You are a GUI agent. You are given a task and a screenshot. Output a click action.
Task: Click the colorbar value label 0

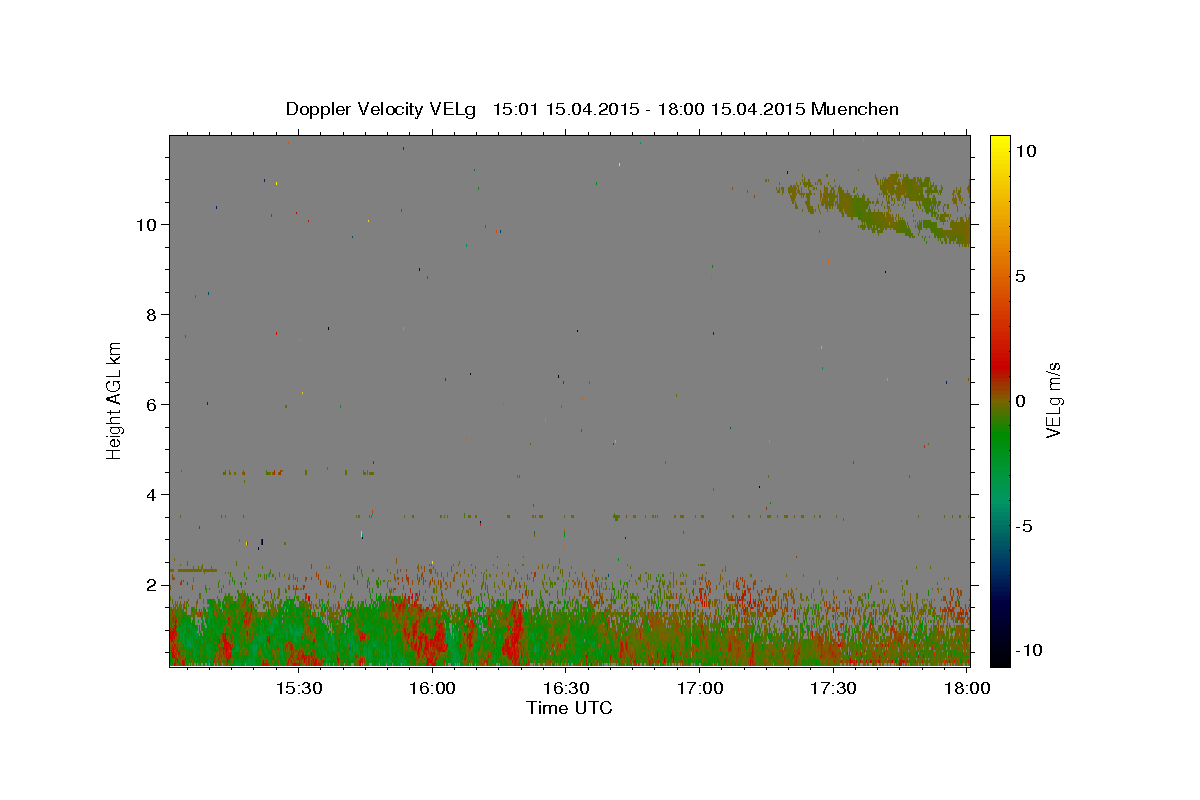pos(1020,401)
